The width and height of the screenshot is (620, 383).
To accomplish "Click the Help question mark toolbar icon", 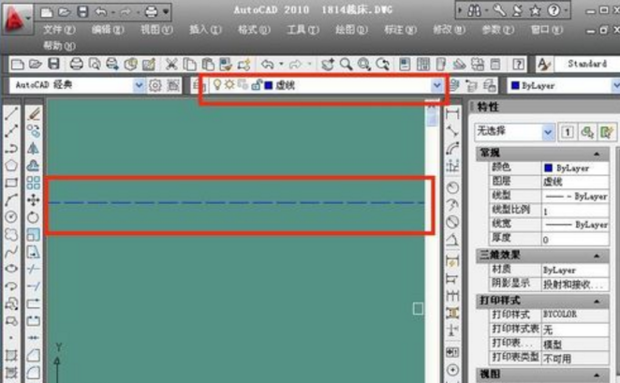I will [x=518, y=64].
